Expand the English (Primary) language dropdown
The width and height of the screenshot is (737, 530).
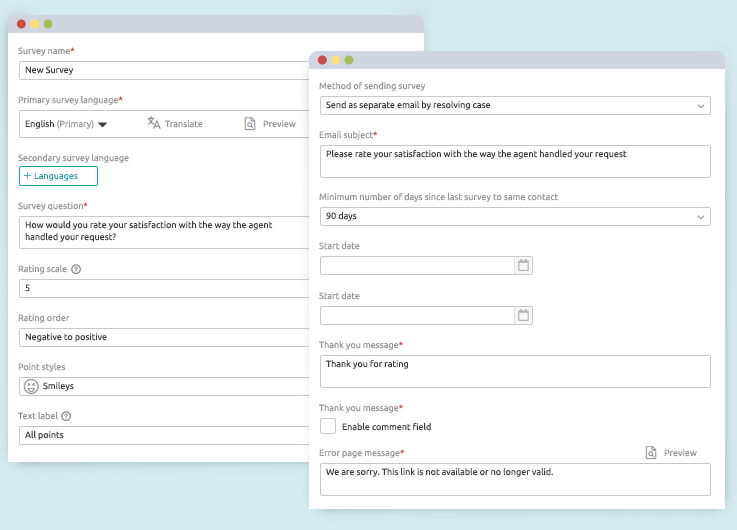click(x=102, y=125)
